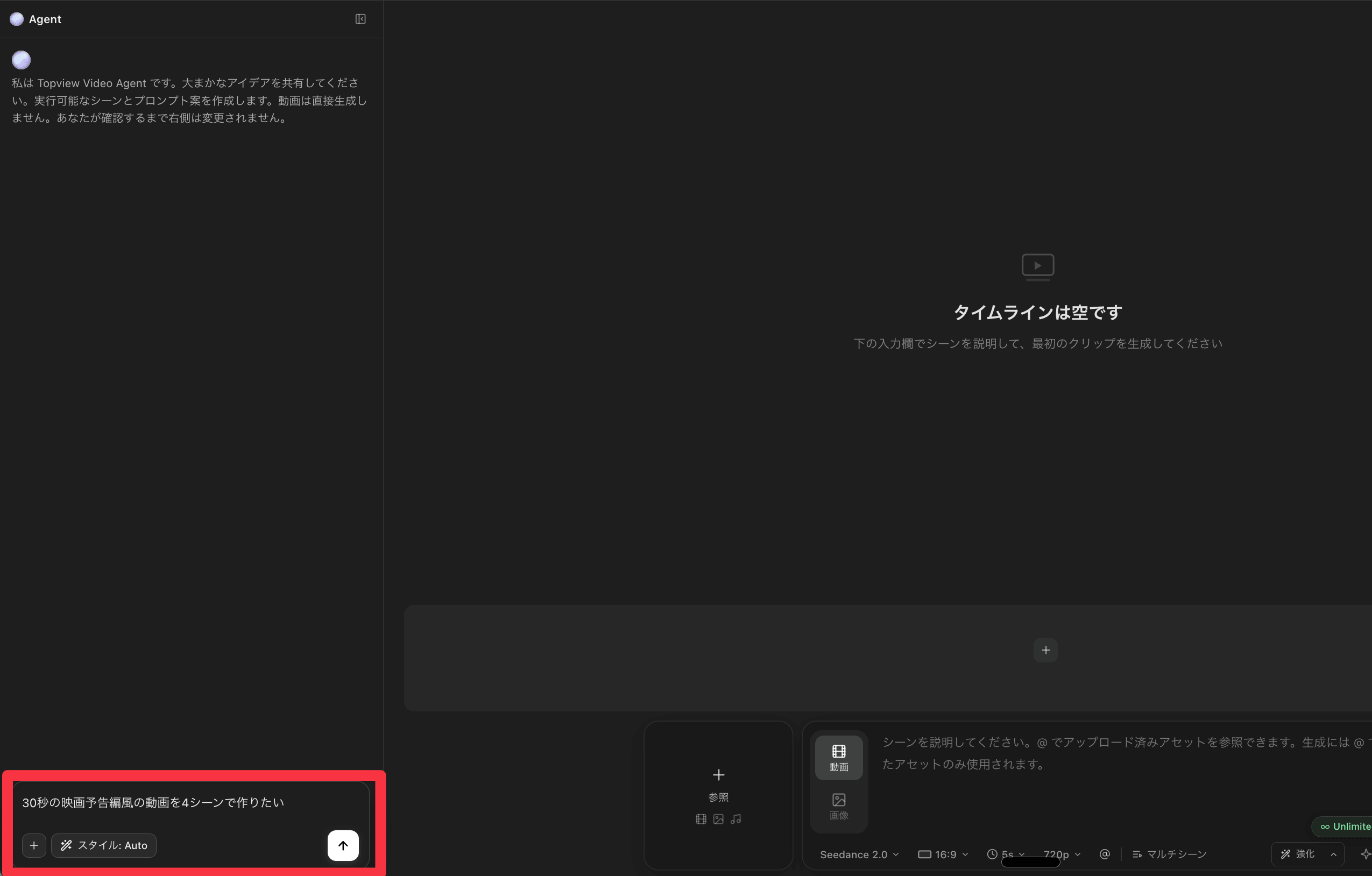Click the Agent chat input text
This screenshot has height=876, width=1372.
coord(153,802)
